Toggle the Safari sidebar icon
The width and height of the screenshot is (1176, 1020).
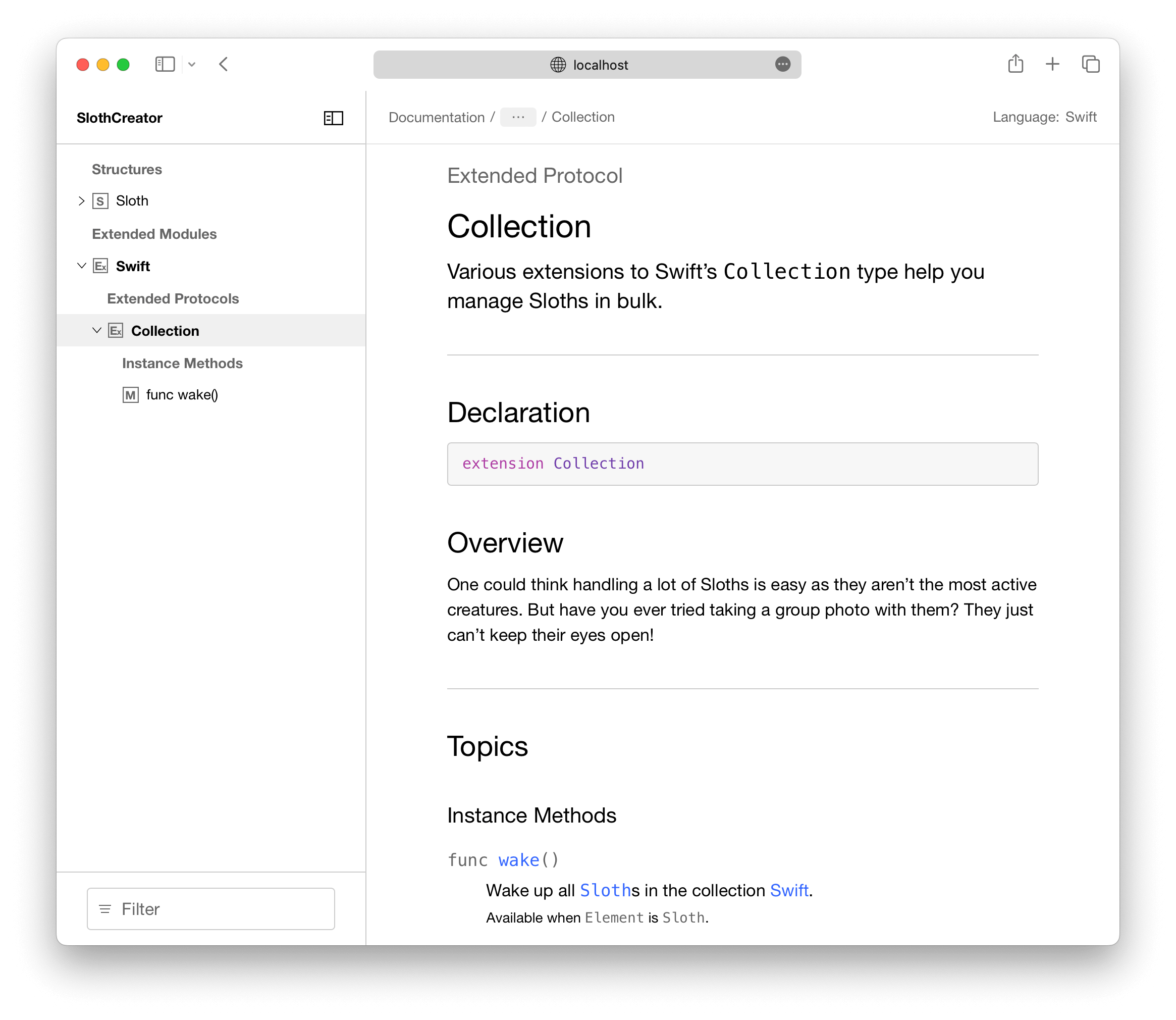tap(165, 64)
